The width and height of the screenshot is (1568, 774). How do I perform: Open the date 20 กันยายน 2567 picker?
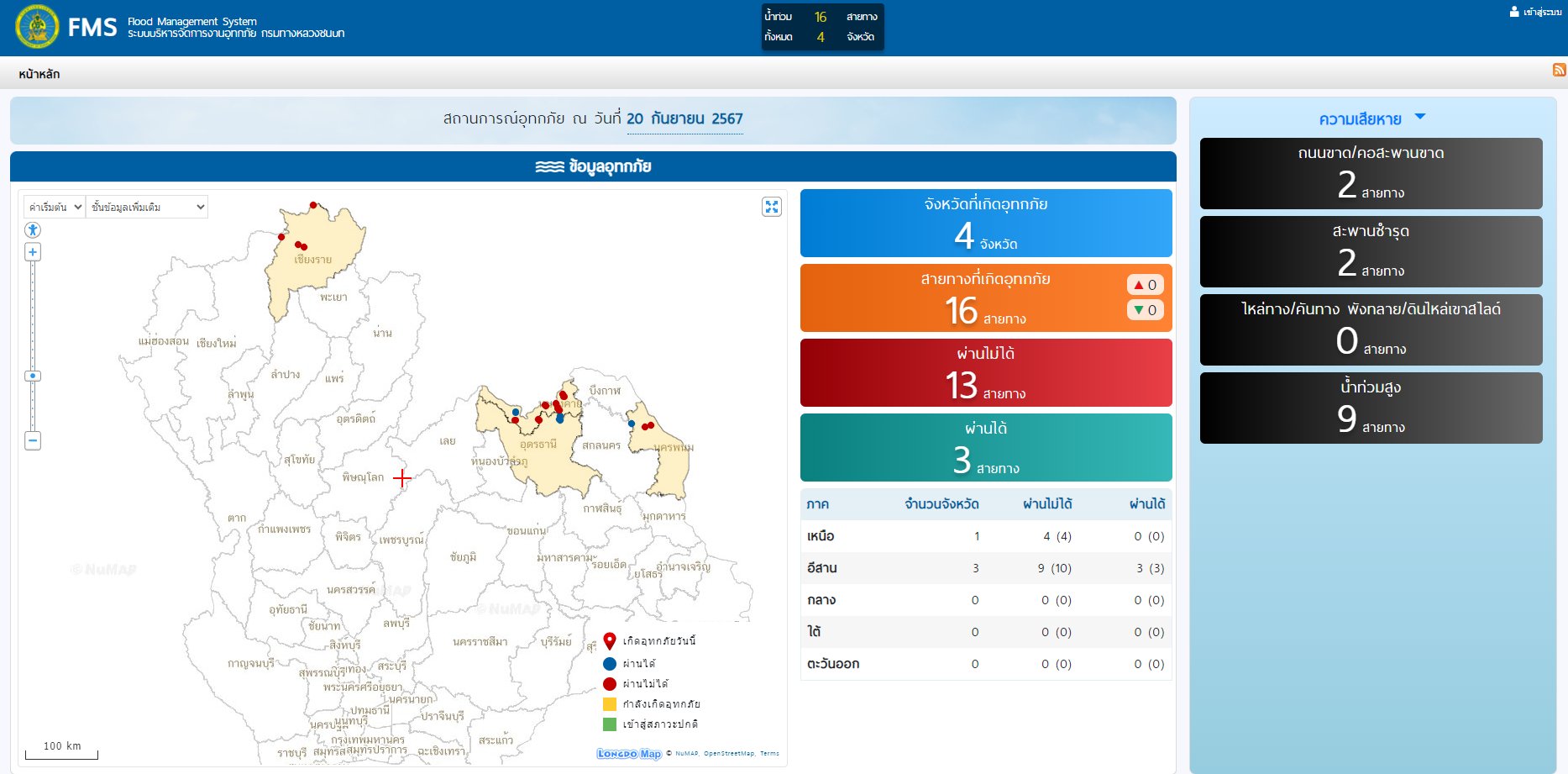tap(684, 119)
